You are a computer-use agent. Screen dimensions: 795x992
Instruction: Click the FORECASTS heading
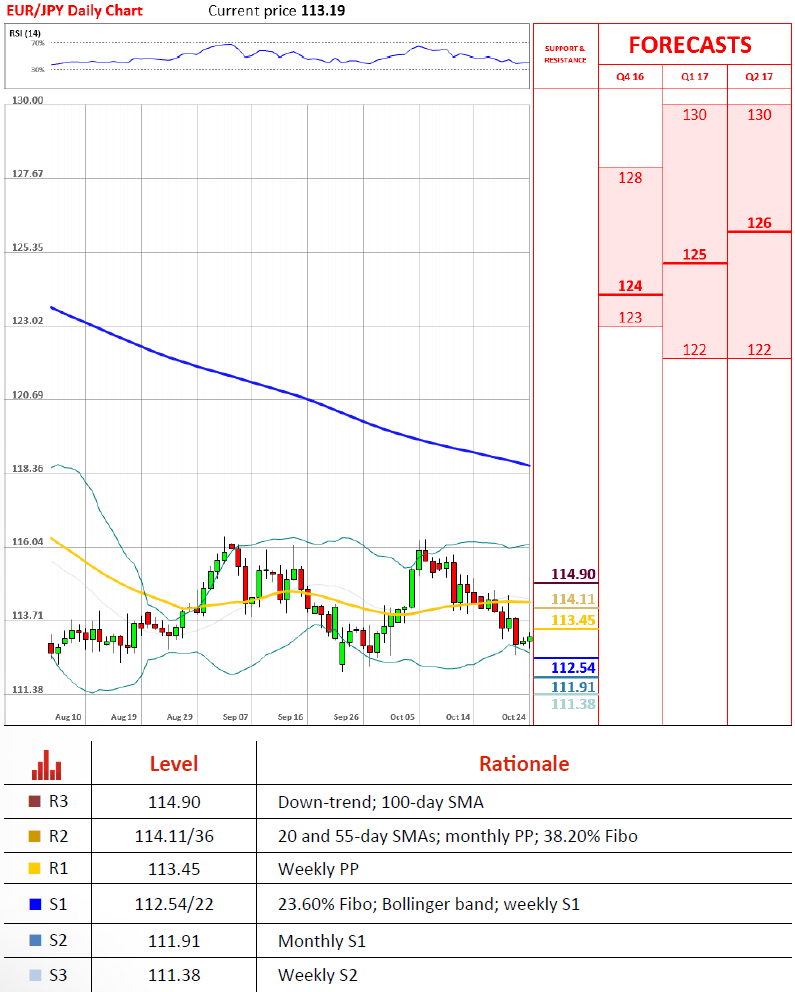coord(690,45)
